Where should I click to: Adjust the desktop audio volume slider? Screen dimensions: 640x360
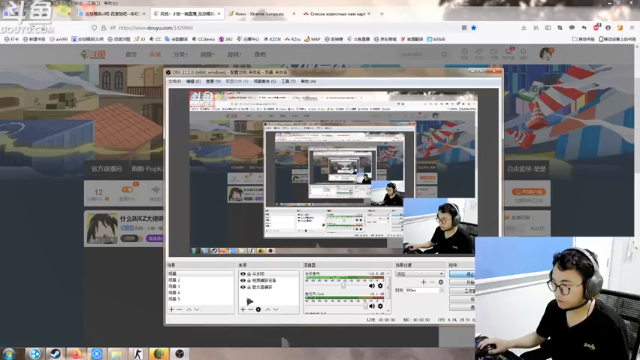[343, 286]
